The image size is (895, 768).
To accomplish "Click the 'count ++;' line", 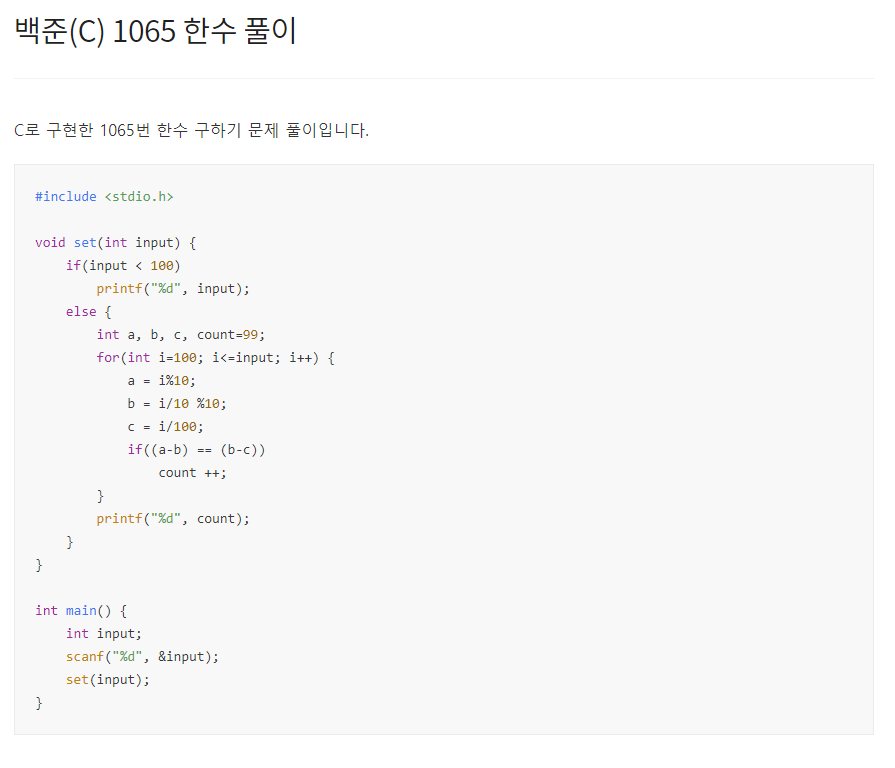I will [192, 473].
